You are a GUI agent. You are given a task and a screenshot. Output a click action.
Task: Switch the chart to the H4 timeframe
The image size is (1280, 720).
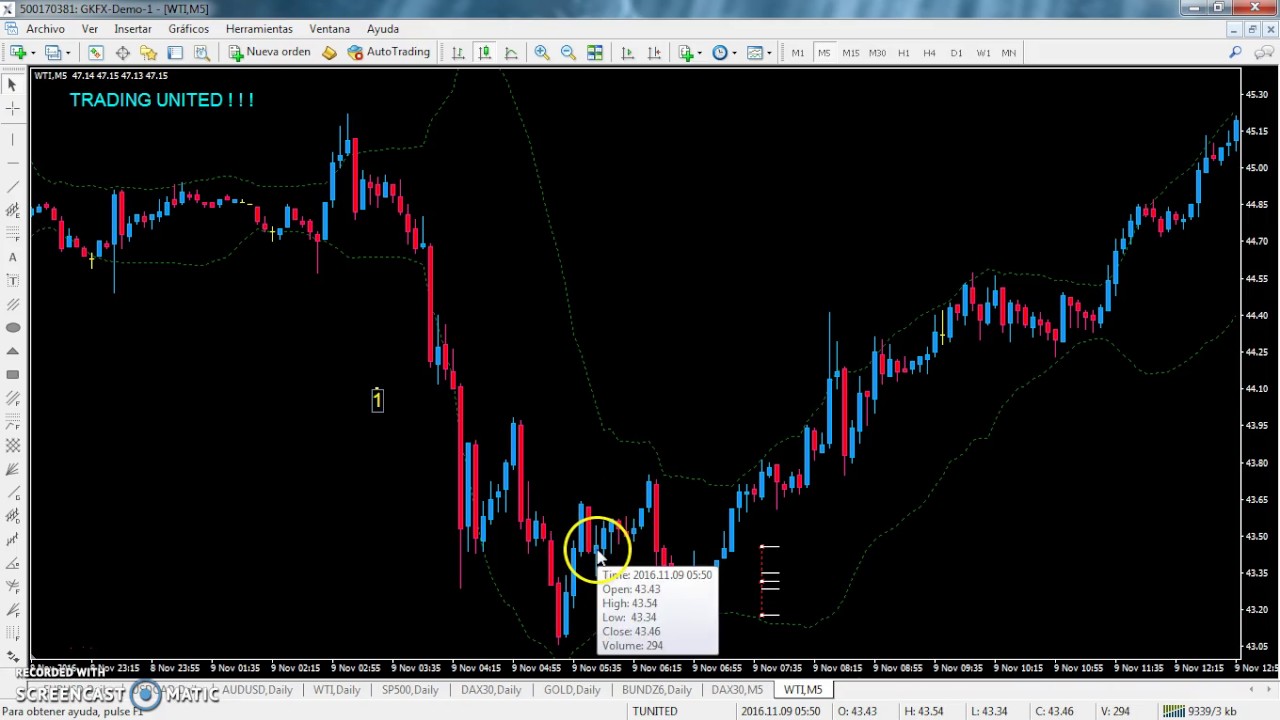coord(929,53)
